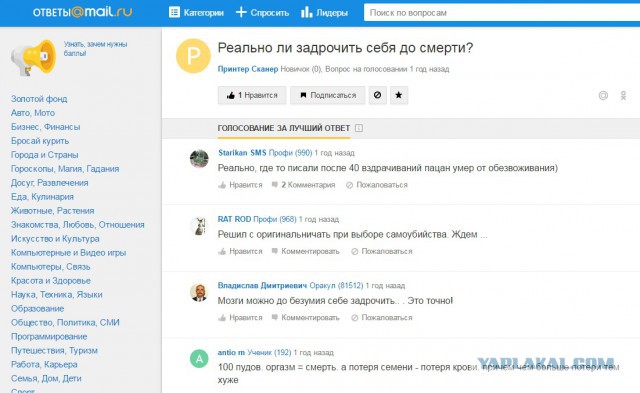
Task: Open Принтер Сканер user profile
Action: [248, 69]
